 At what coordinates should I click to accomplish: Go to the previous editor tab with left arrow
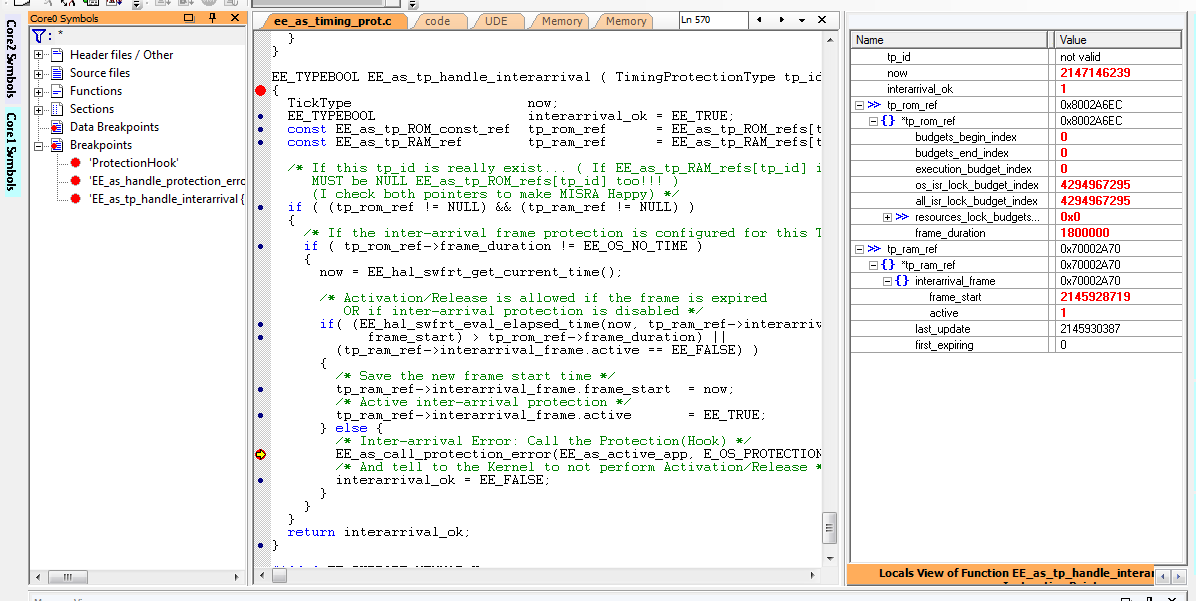(759, 20)
